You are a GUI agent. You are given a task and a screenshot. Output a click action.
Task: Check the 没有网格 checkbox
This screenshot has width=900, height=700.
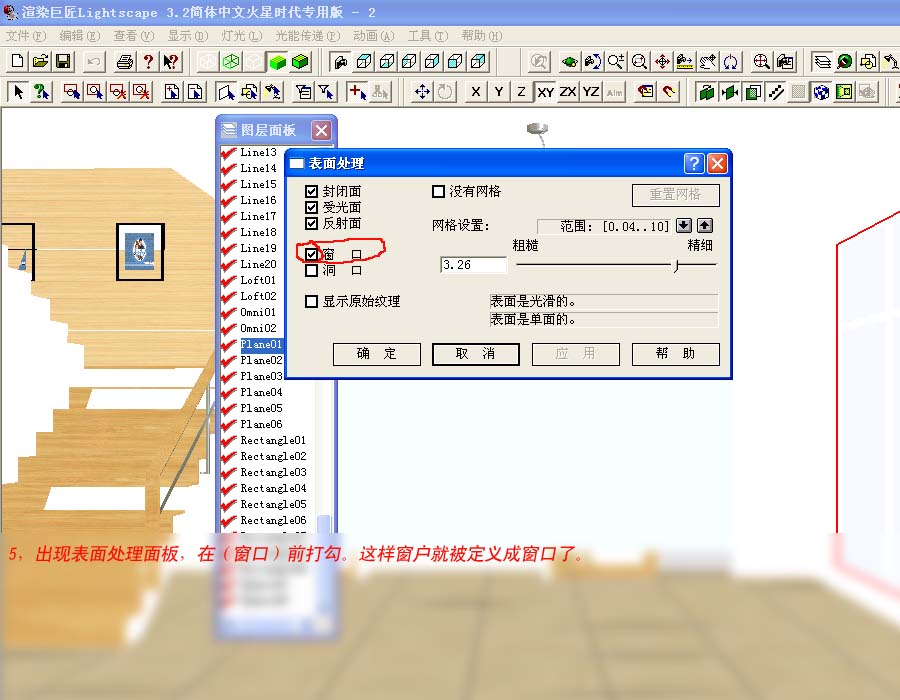point(438,191)
